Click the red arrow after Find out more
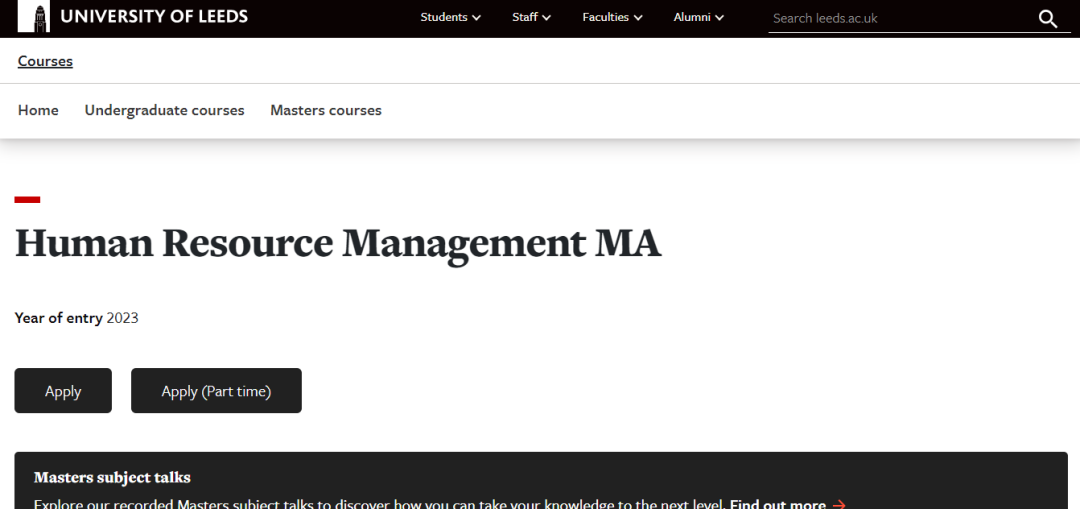 pyautogui.click(x=839, y=504)
